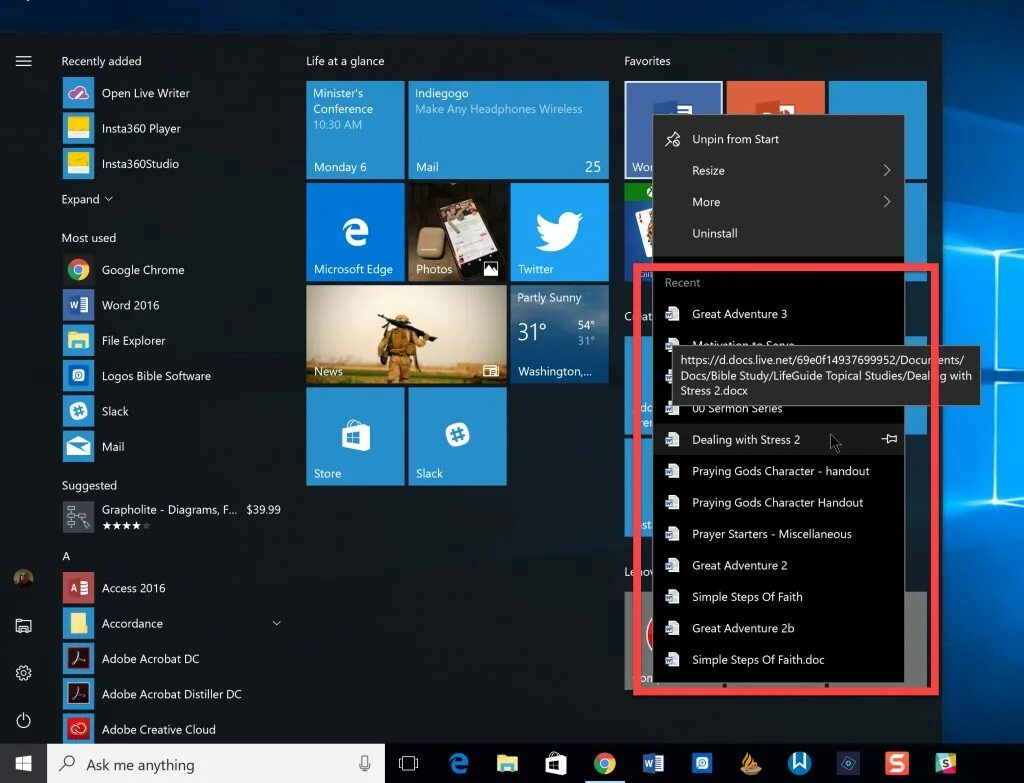Open Slack from the Most used list
The width and height of the screenshot is (1024, 783).
(x=172, y=411)
